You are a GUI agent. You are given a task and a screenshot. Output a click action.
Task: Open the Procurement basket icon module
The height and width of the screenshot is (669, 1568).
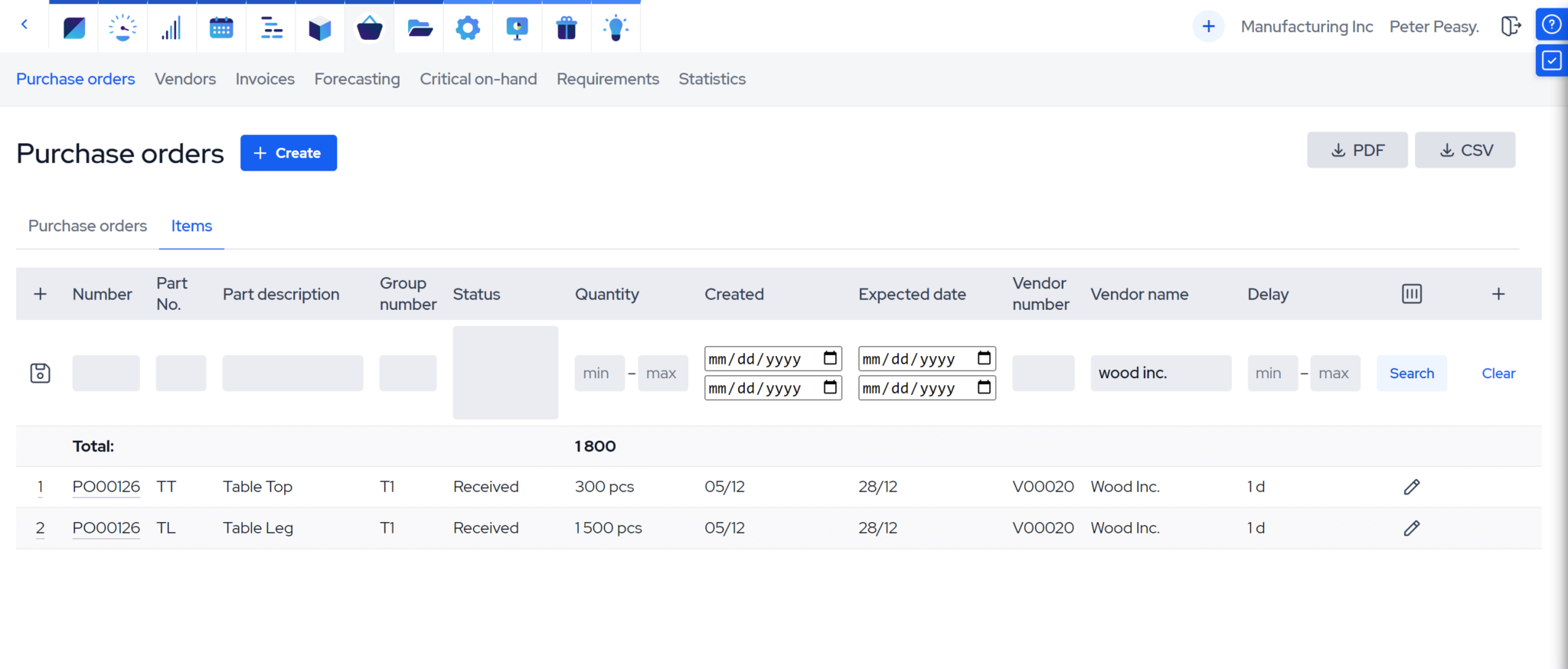coord(369,28)
